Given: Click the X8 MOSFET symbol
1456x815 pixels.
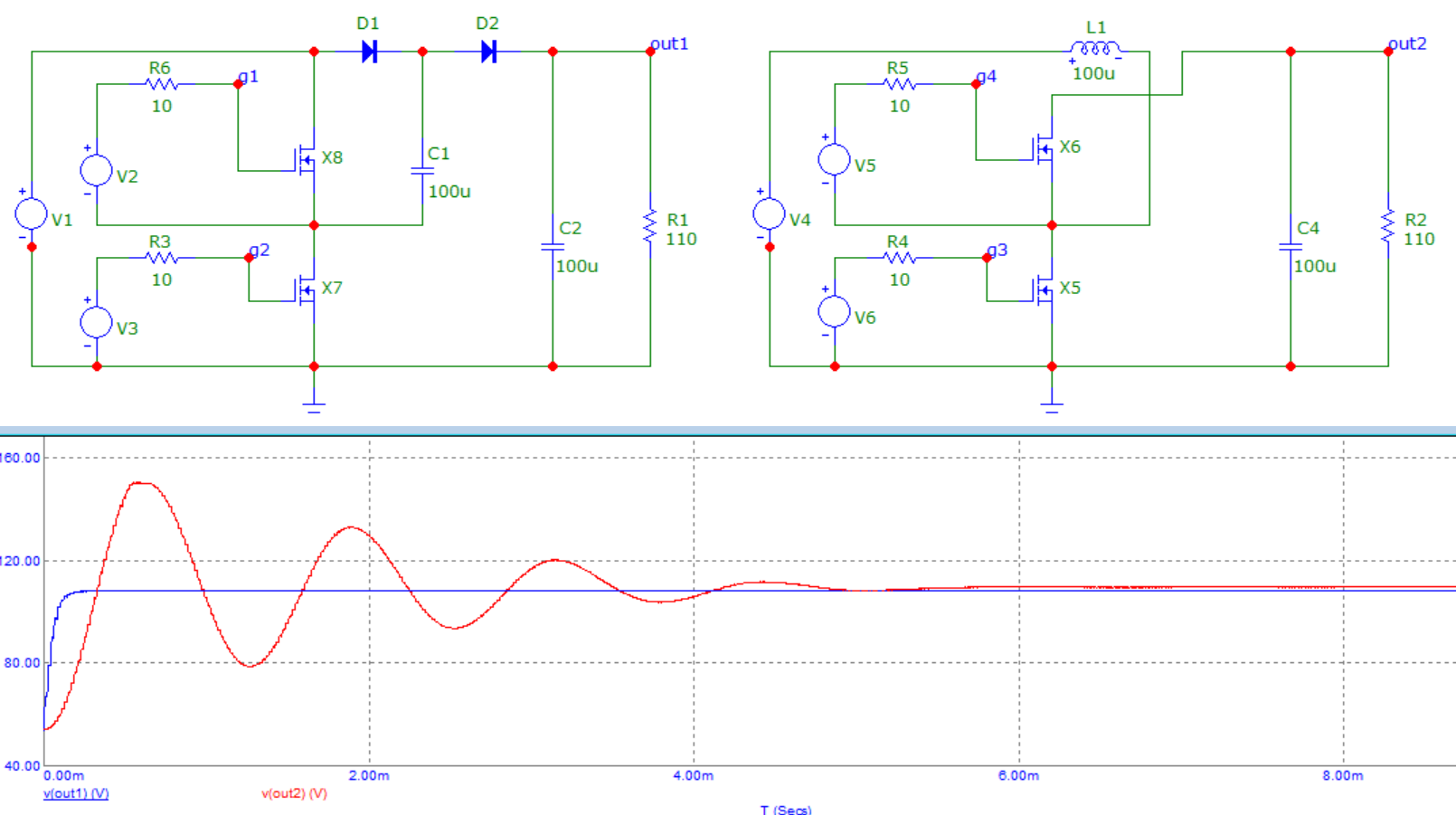Looking at the screenshot, I should point(305,160).
